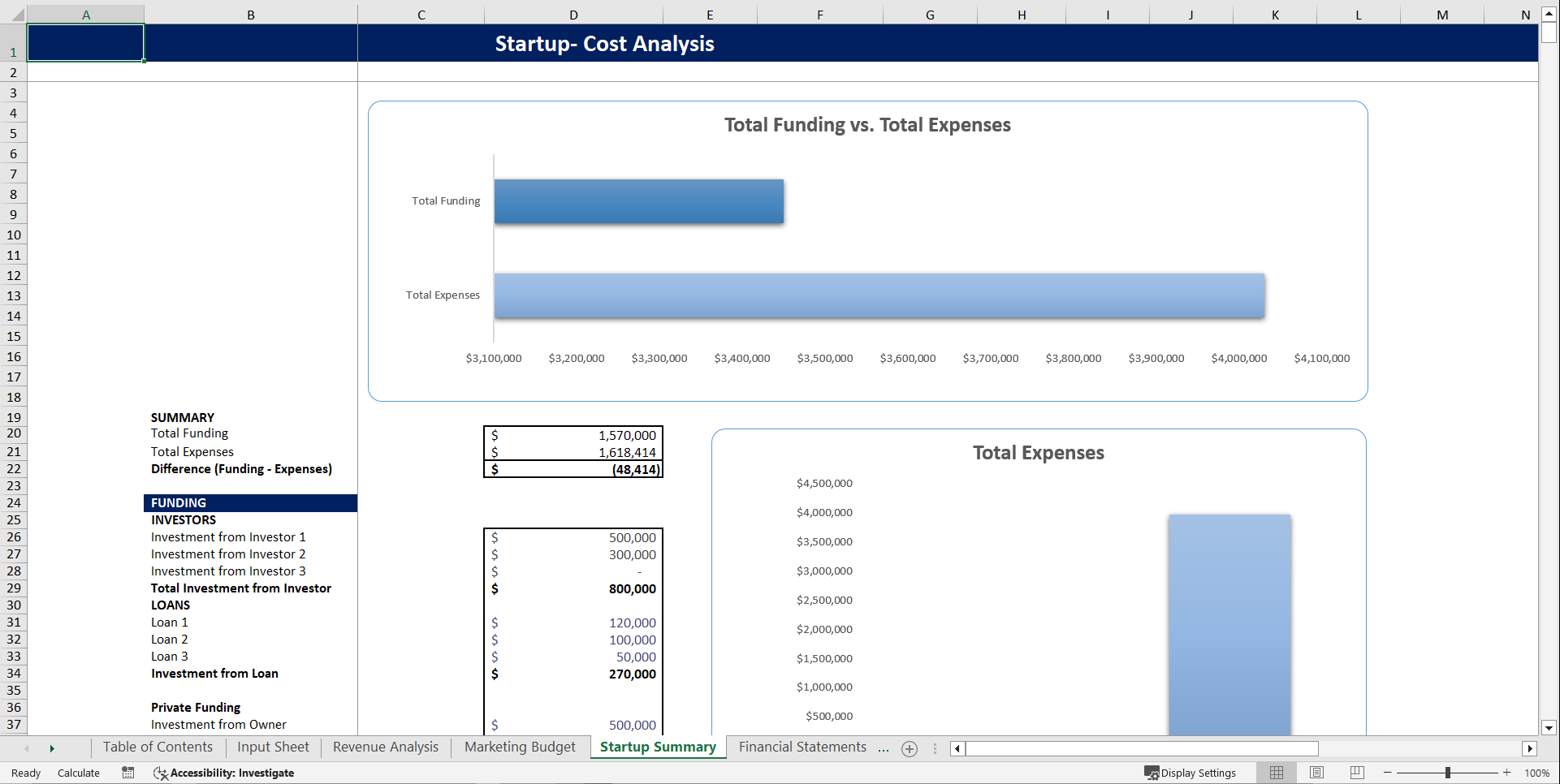
Task: Click the vertical scrollbar thumb
Action: pos(1549,32)
